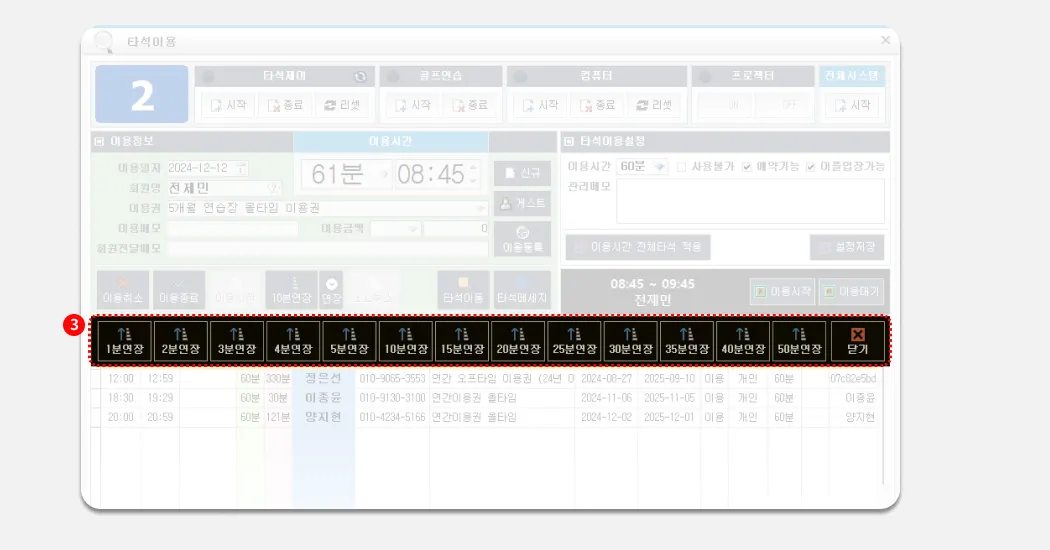Click the 이용시간 tab header
The height and width of the screenshot is (550, 1050).
[390, 141]
